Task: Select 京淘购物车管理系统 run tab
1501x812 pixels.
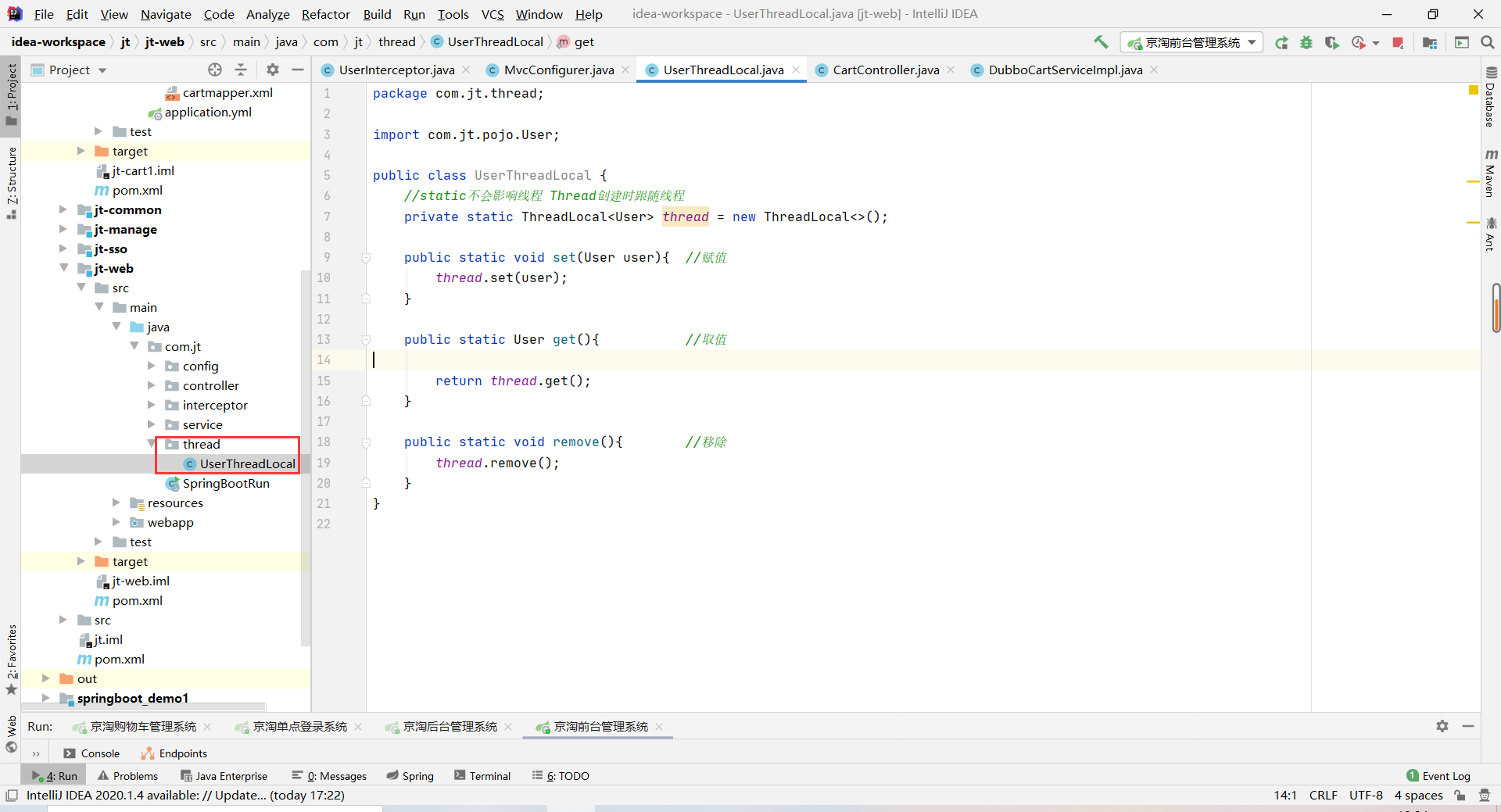Action: click(143, 727)
